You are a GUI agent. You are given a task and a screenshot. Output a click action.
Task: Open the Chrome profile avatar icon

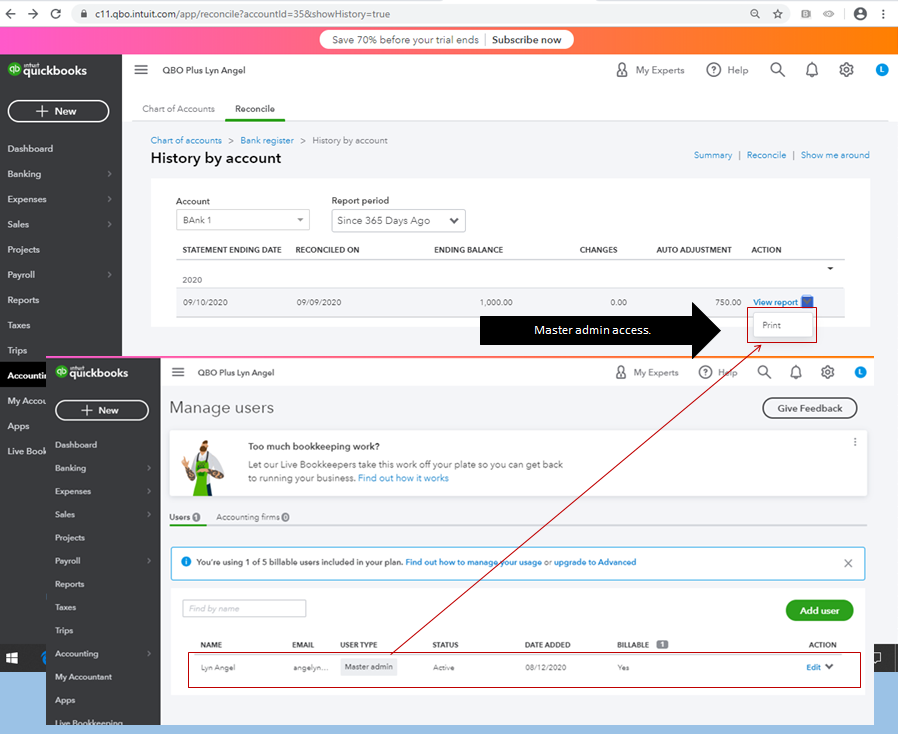point(860,14)
